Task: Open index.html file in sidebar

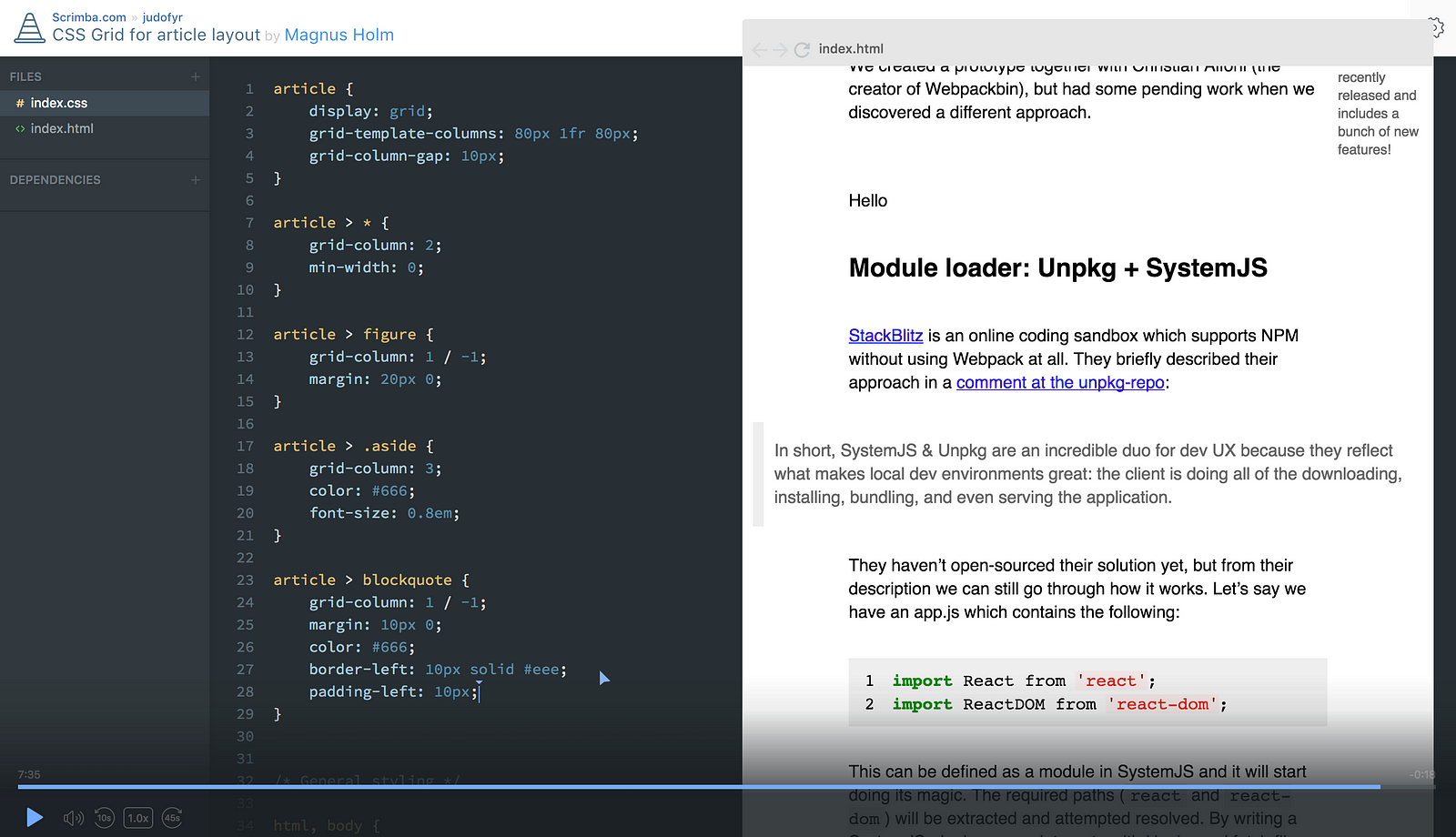Action: [x=105, y=128]
